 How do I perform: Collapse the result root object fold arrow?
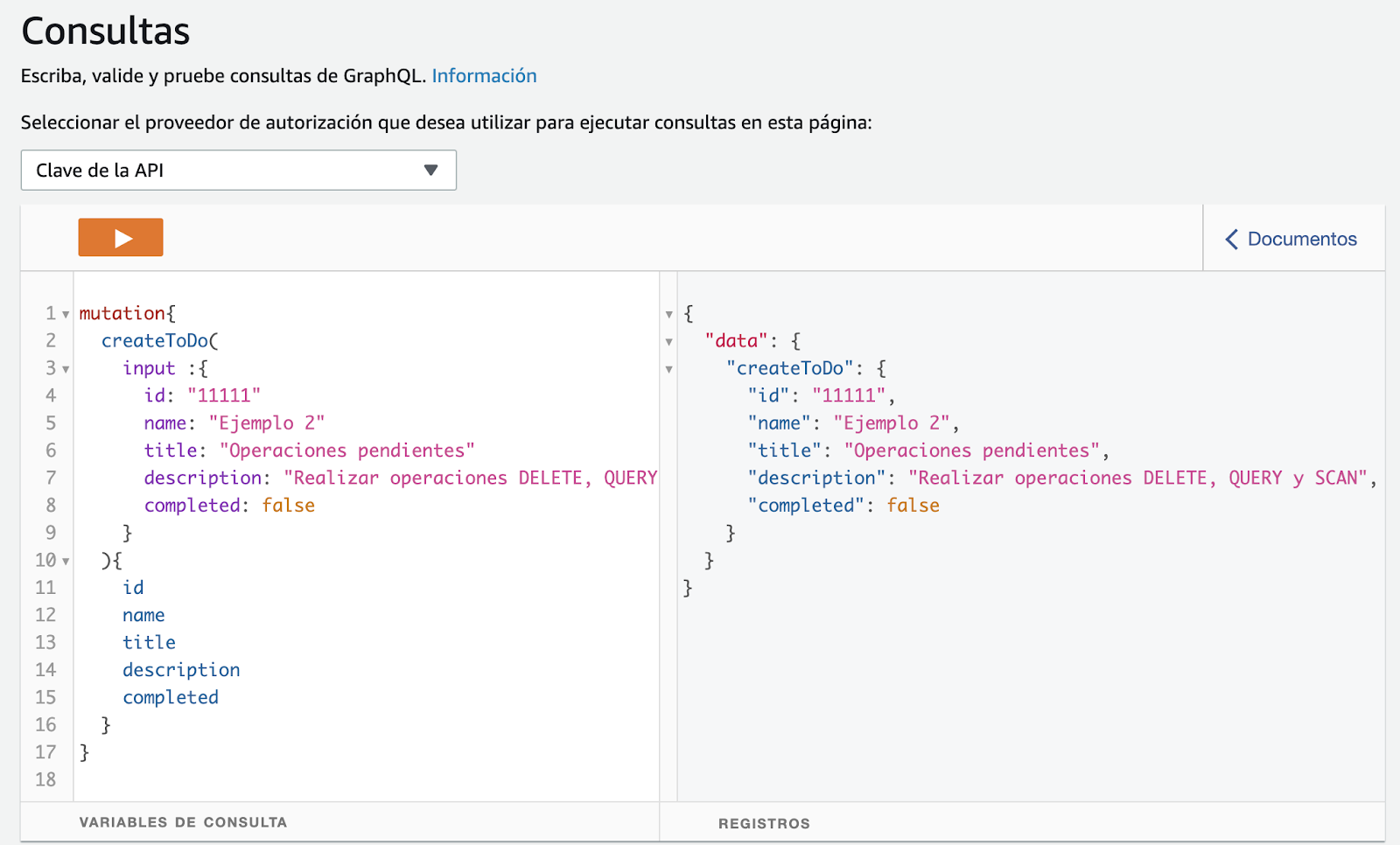(x=668, y=315)
